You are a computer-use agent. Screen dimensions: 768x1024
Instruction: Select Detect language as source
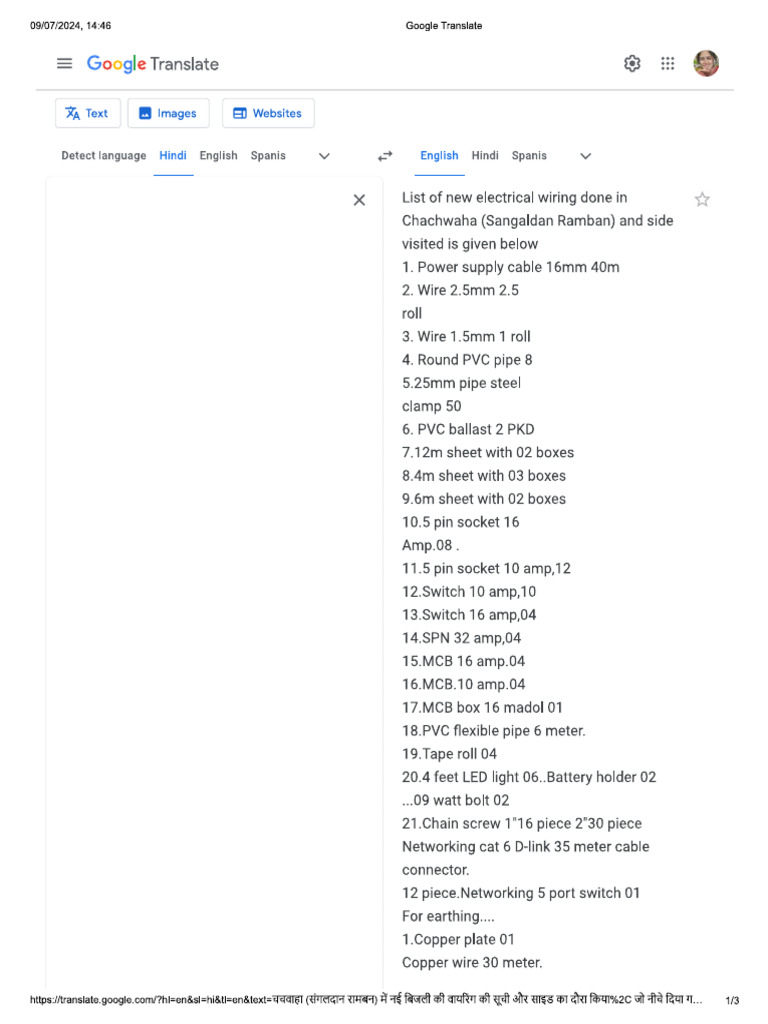(103, 156)
